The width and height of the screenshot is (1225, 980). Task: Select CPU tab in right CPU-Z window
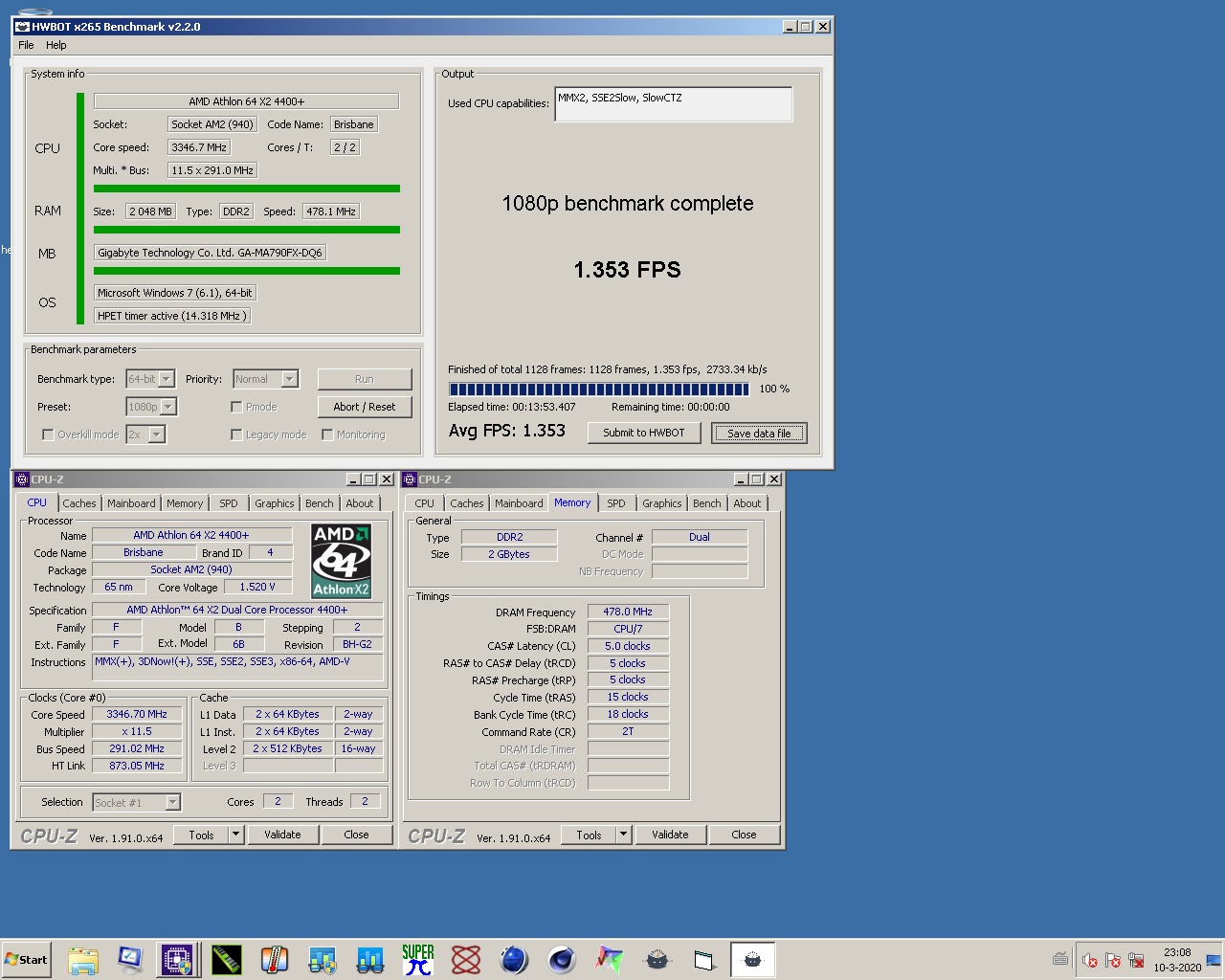point(425,503)
